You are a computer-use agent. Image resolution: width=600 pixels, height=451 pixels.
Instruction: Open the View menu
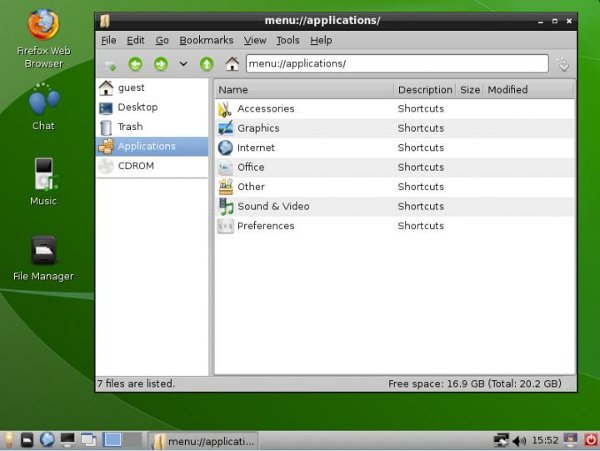(255, 40)
